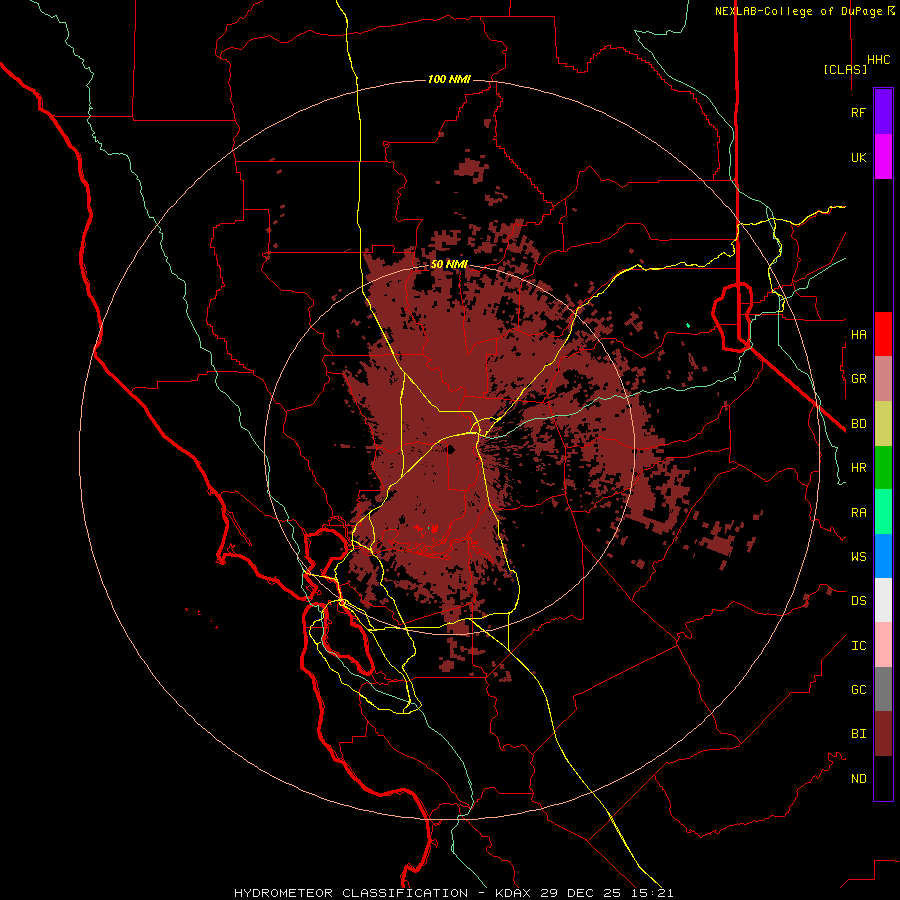
Task: Click the HR green legend swatch
Action: click(883, 467)
